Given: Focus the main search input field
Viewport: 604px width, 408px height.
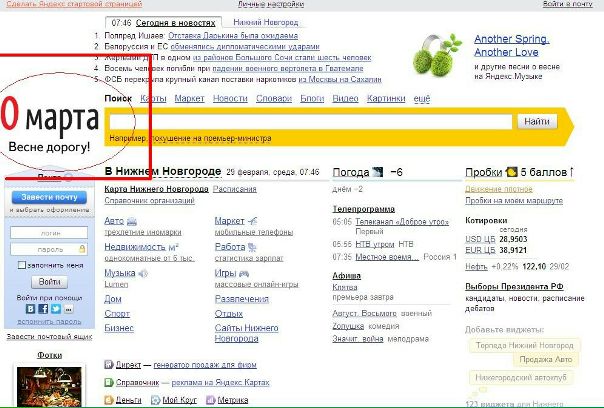Looking at the screenshot, I should coord(311,122).
